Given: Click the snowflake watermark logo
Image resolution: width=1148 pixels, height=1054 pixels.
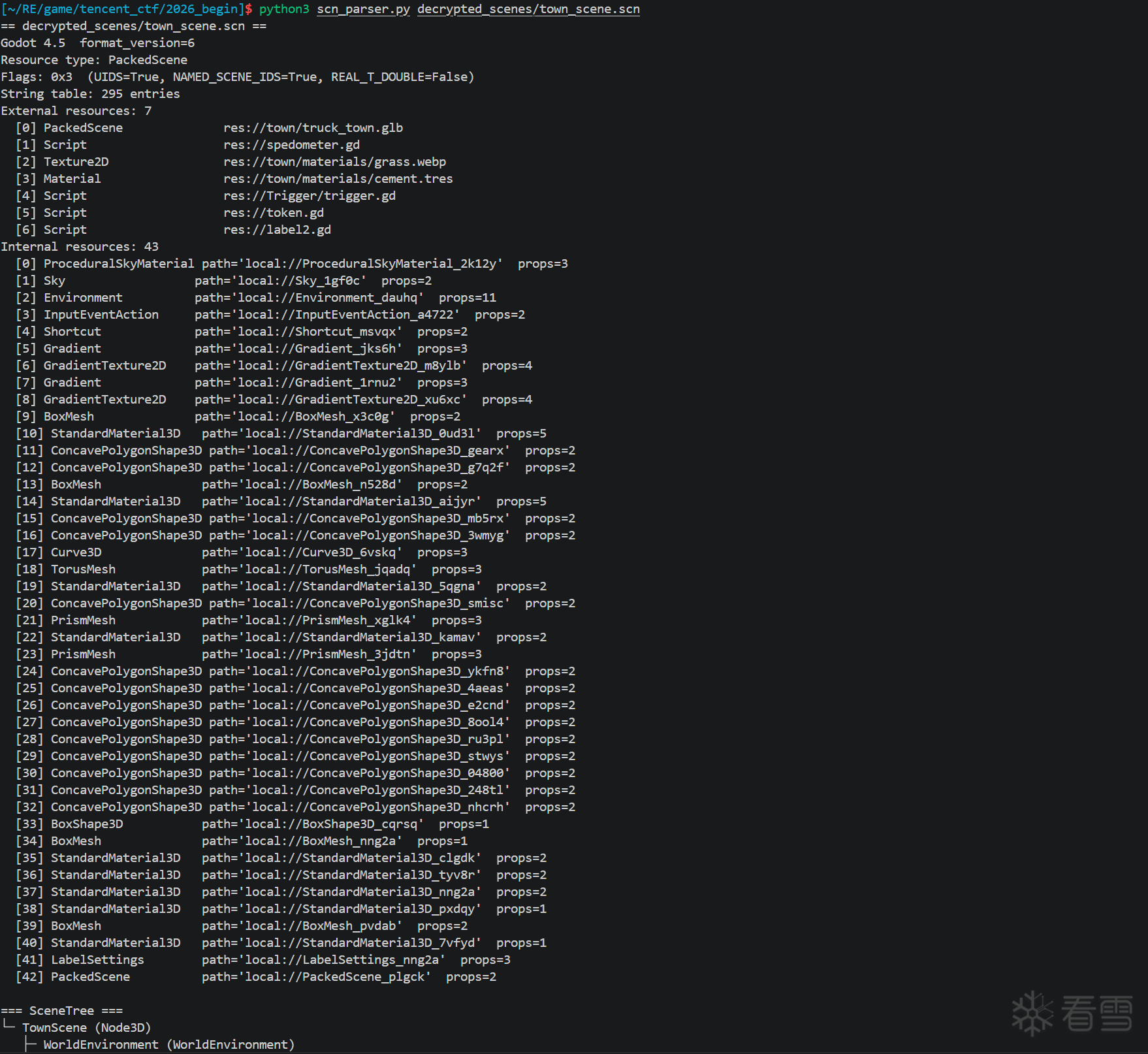Looking at the screenshot, I should tap(1032, 1013).
